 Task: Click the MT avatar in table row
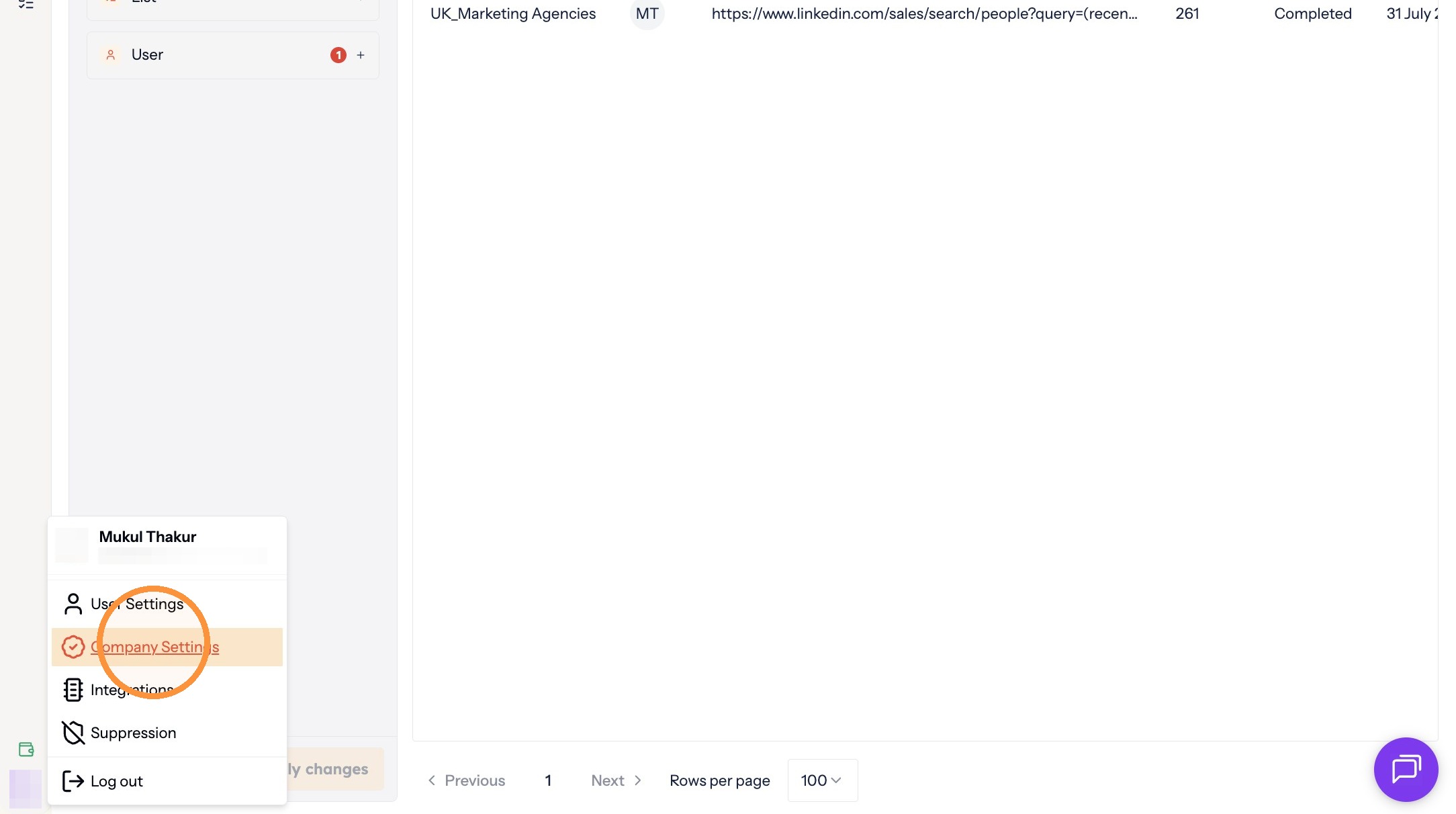[x=647, y=13]
